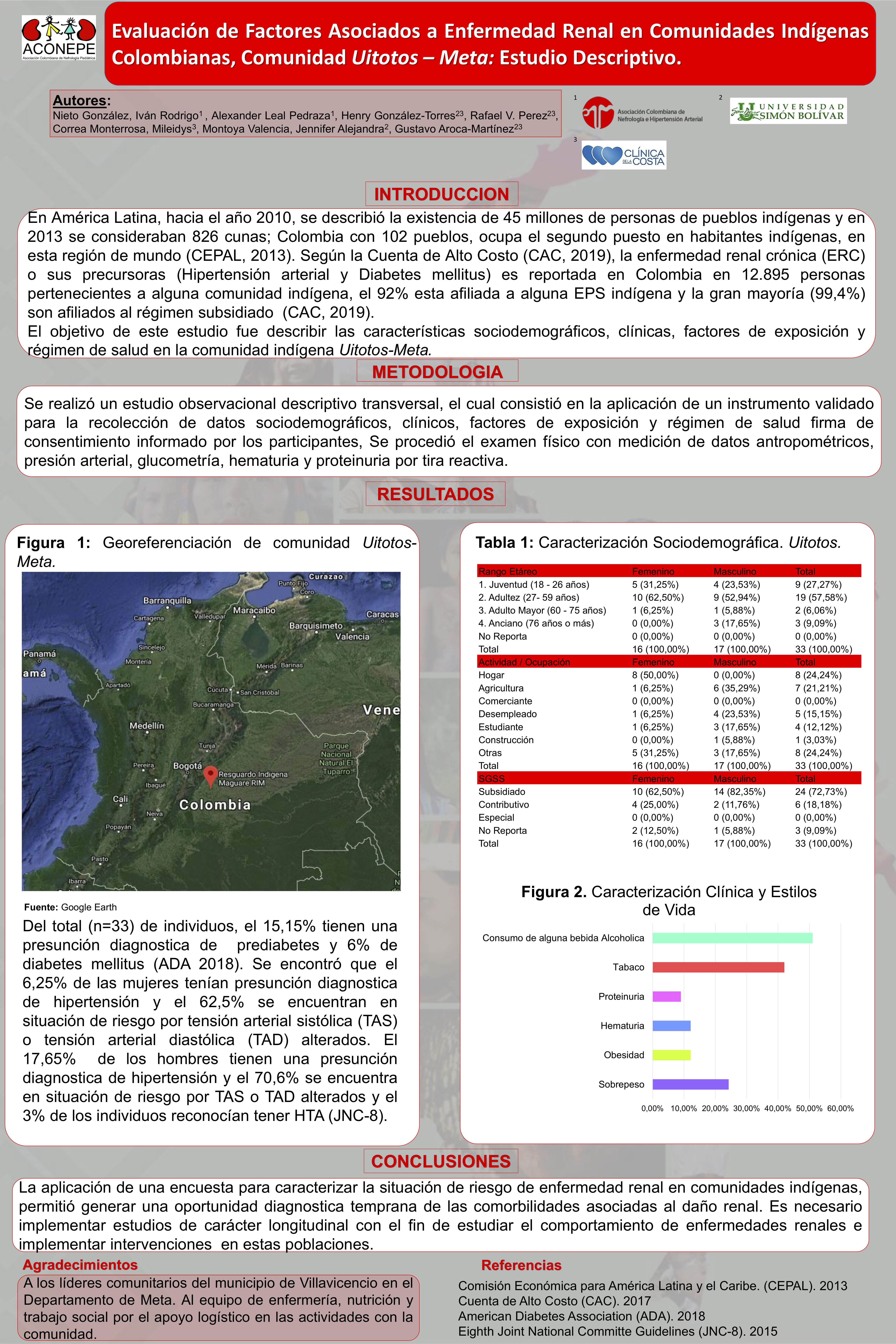Click the Contributivo row label
The width and height of the screenshot is (896, 1344).
click(x=503, y=805)
